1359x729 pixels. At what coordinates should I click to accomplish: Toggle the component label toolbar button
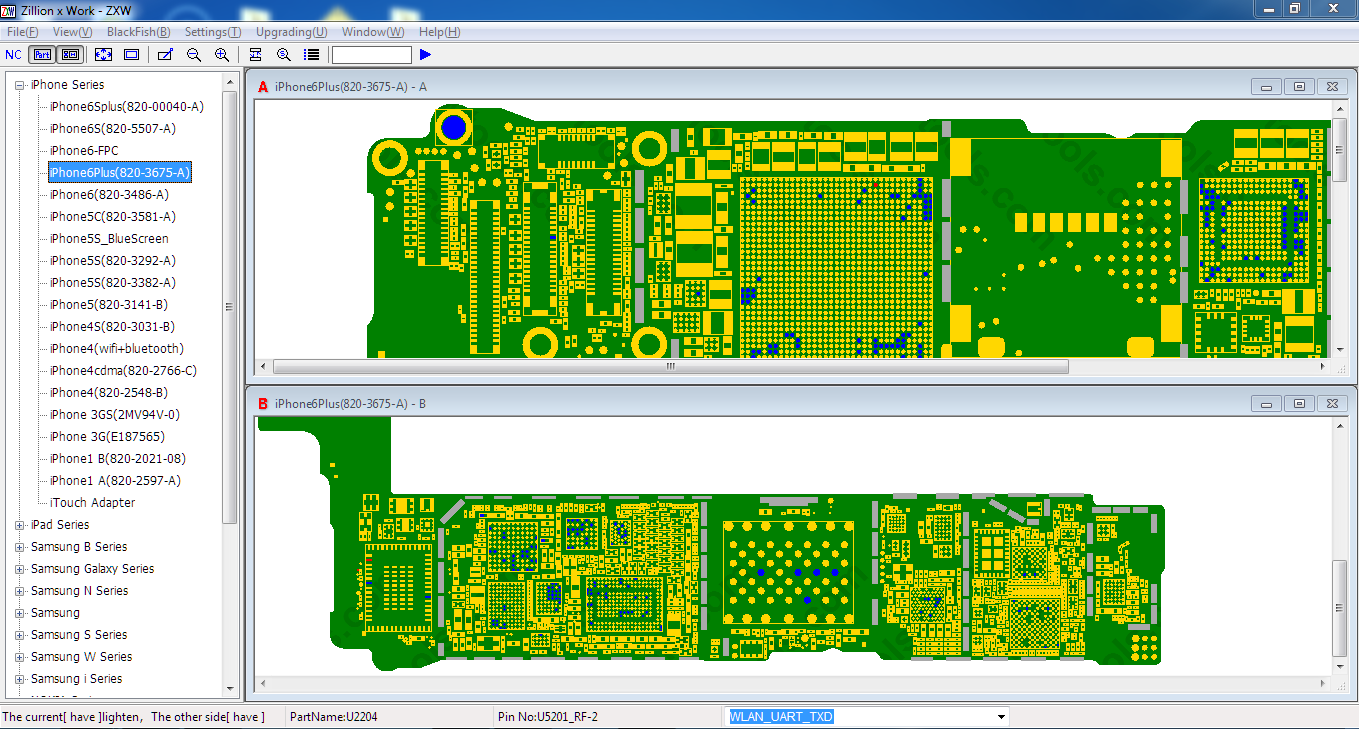click(x=70, y=54)
